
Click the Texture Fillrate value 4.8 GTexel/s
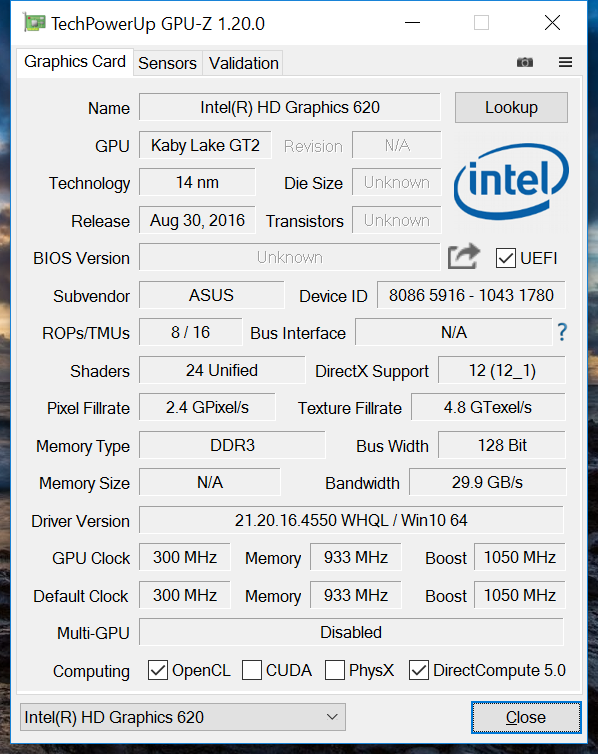point(488,407)
